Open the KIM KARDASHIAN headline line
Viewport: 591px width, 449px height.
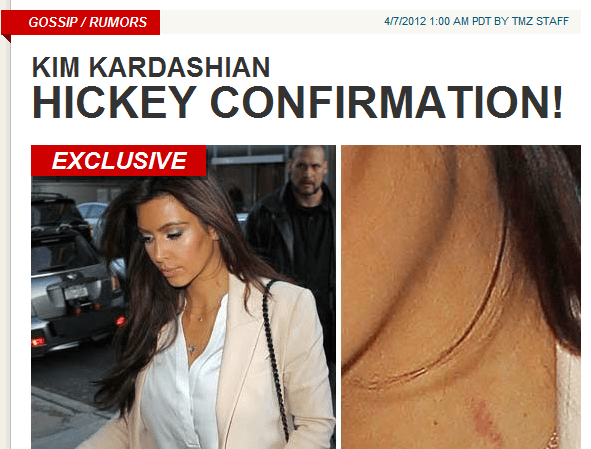click(151, 67)
